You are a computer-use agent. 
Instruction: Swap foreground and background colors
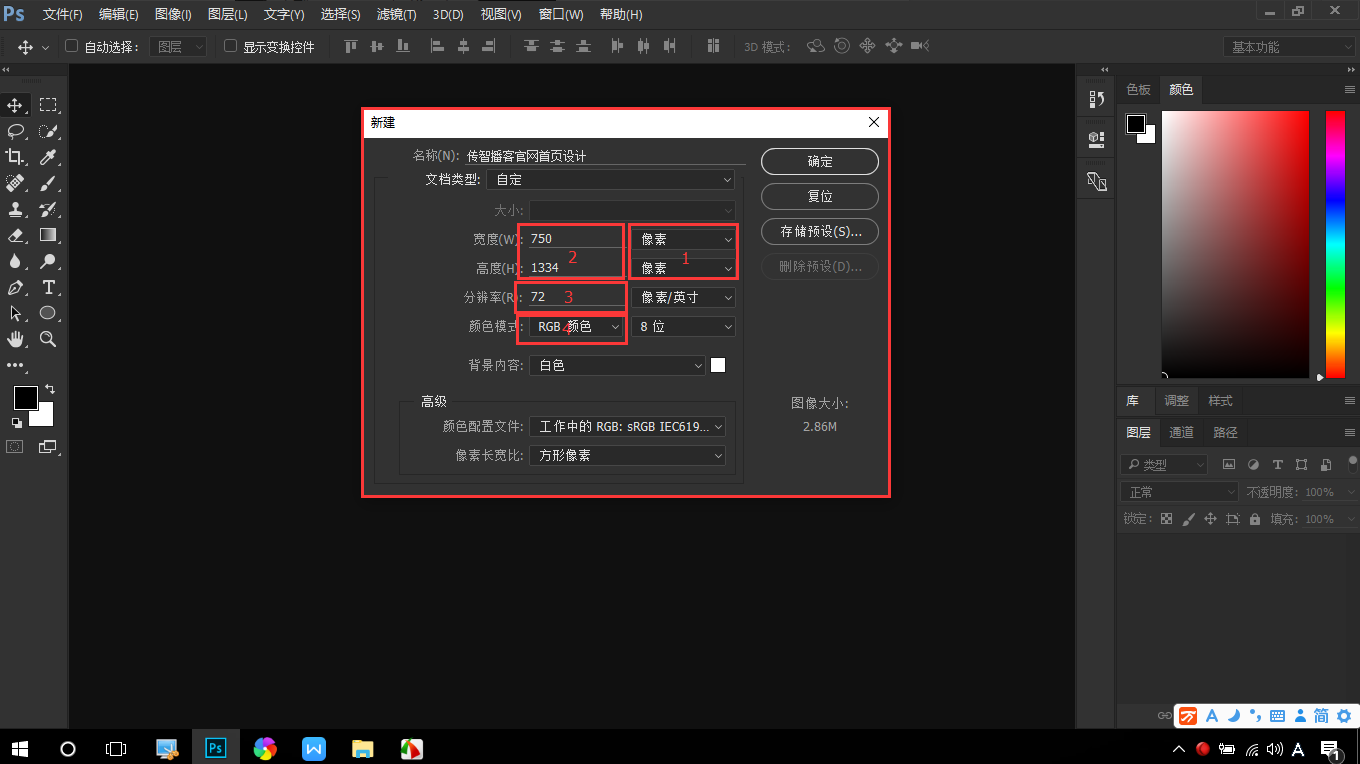pyautogui.click(x=50, y=388)
